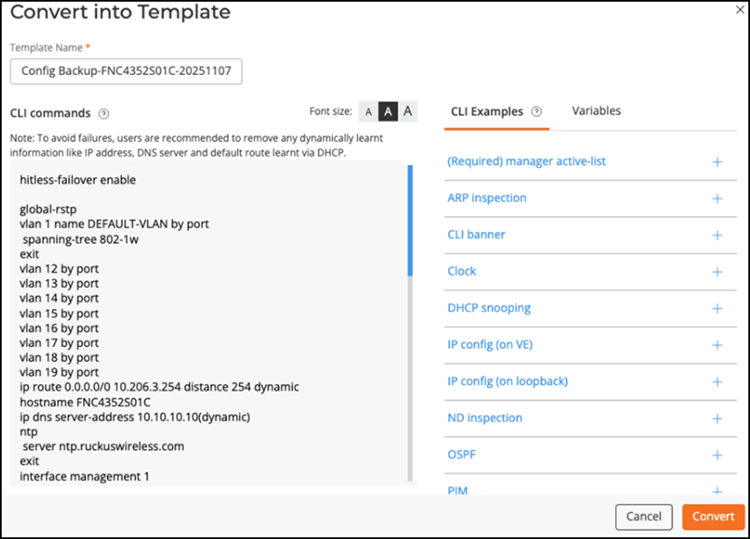
Task: Expand the ARP inspection example
Action: [x=716, y=198]
